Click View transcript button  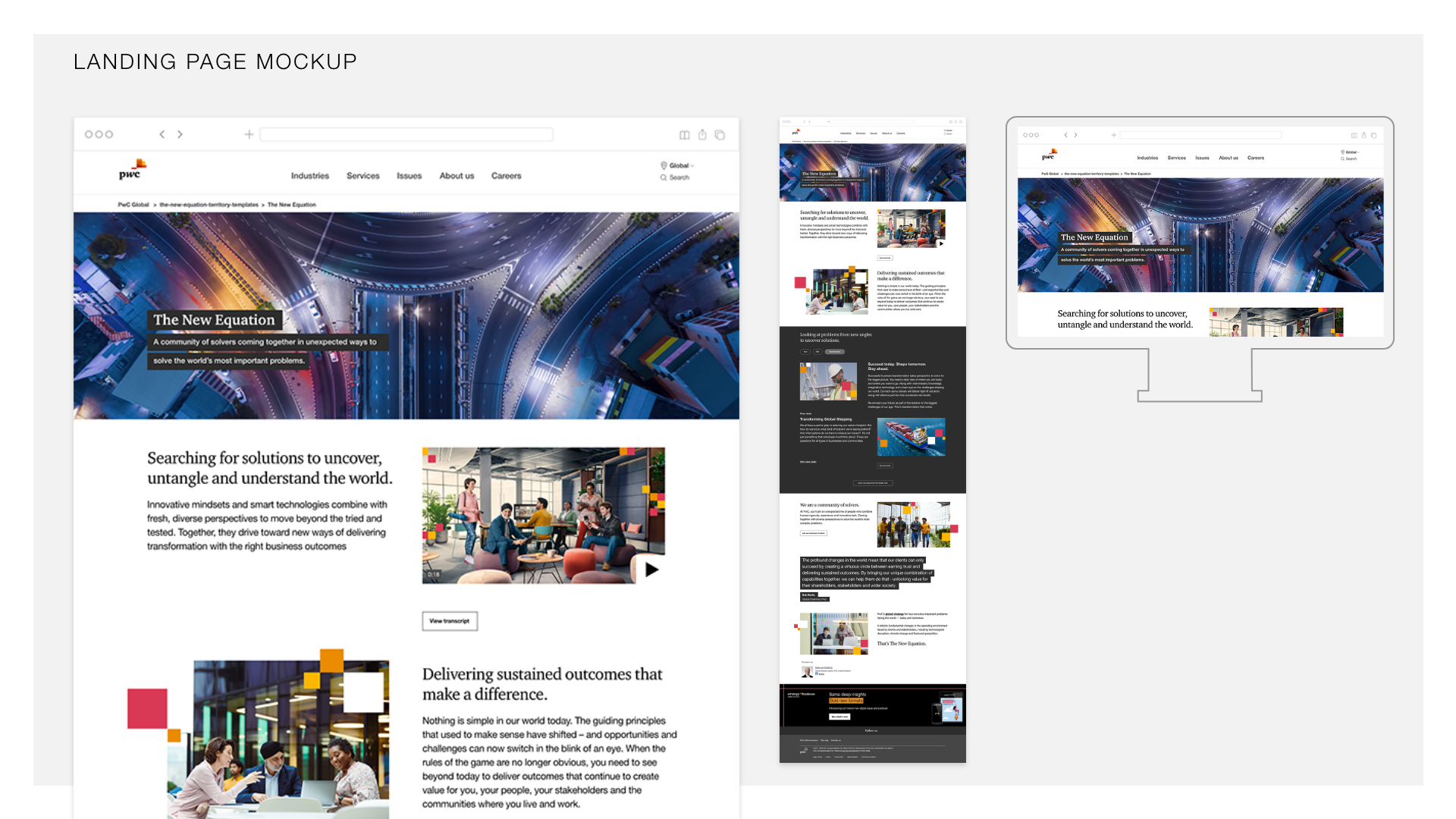(x=450, y=621)
